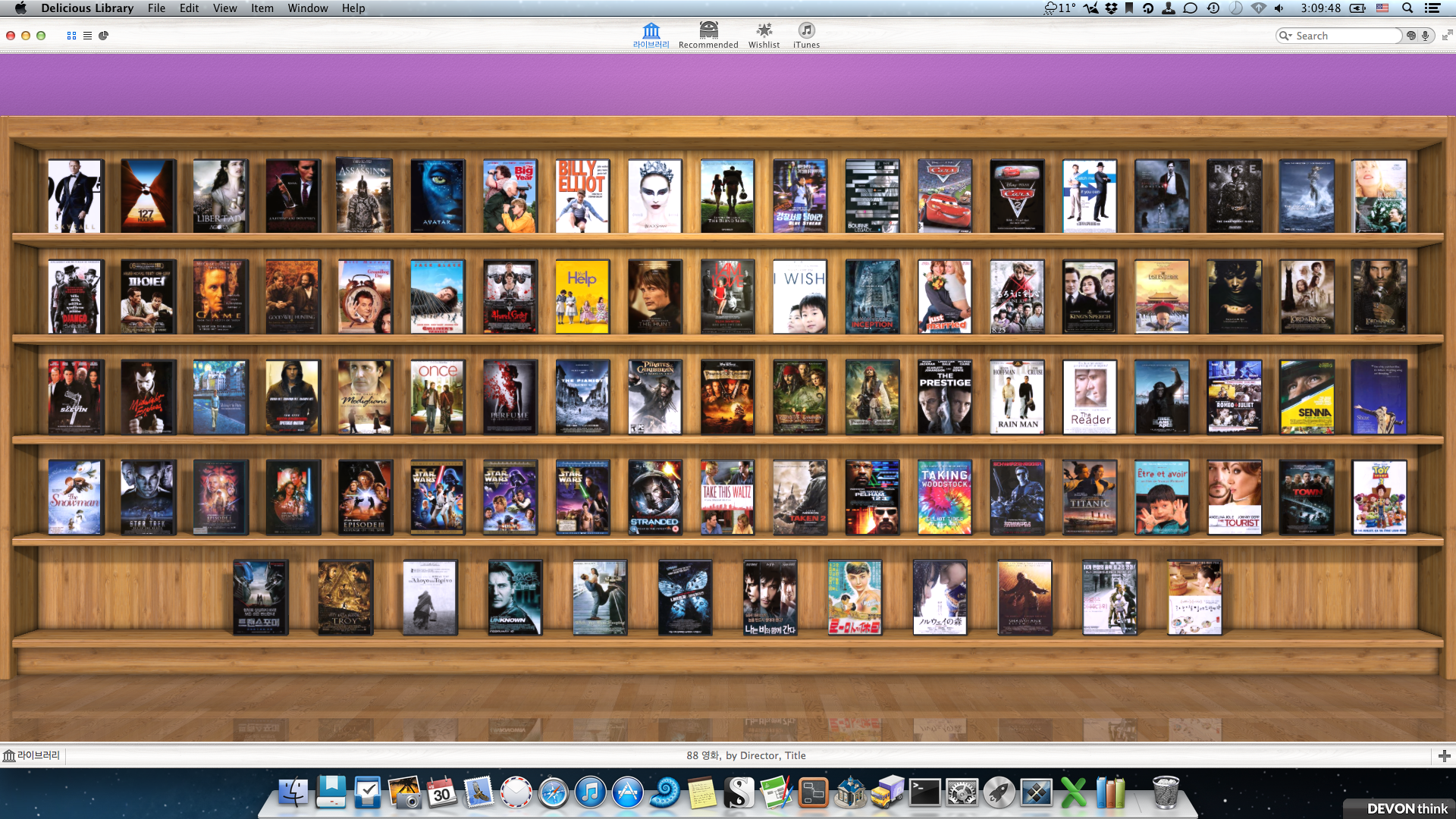Open the Recommended section
This screenshot has height=819, width=1456.
pos(708,35)
